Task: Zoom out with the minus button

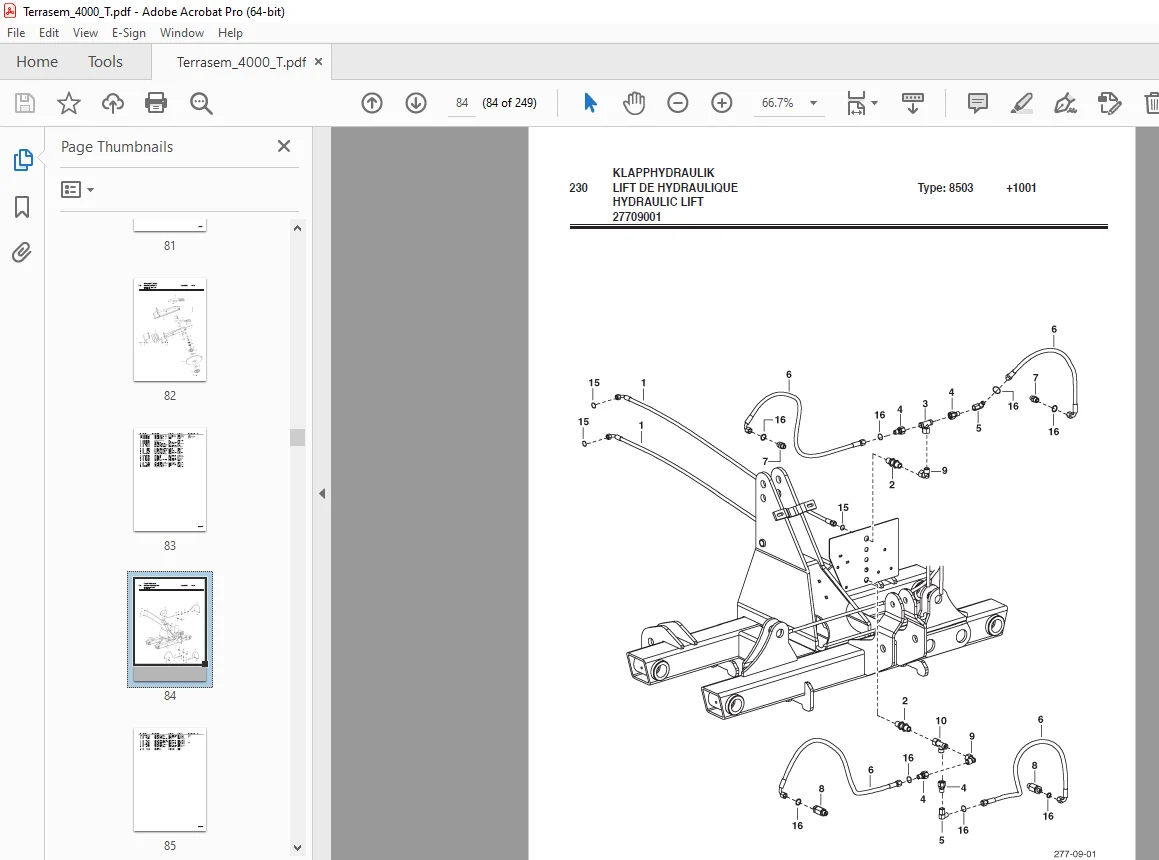Action: tap(678, 103)
